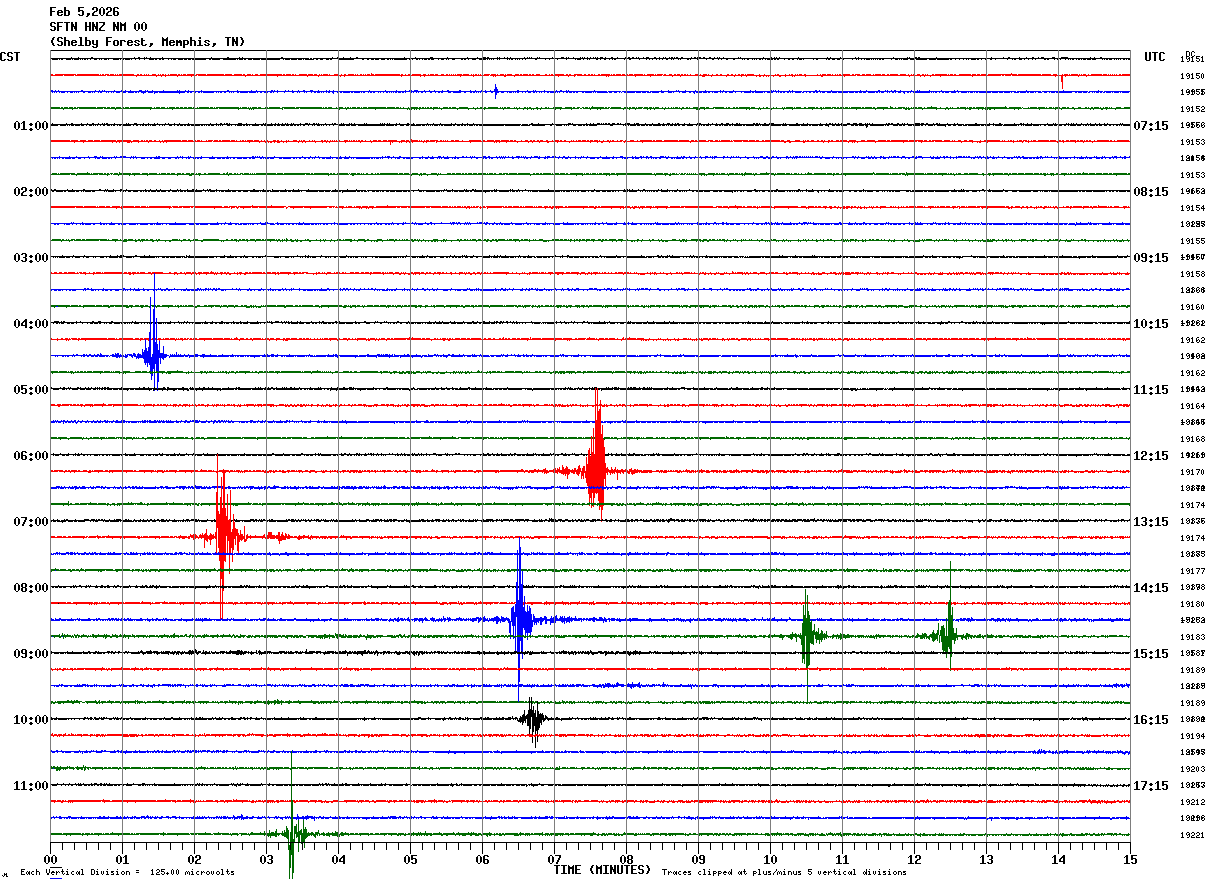Click the 'TIME (MINUTES)' axis title
Screen dimensions: 1210x886
(602, 870)
